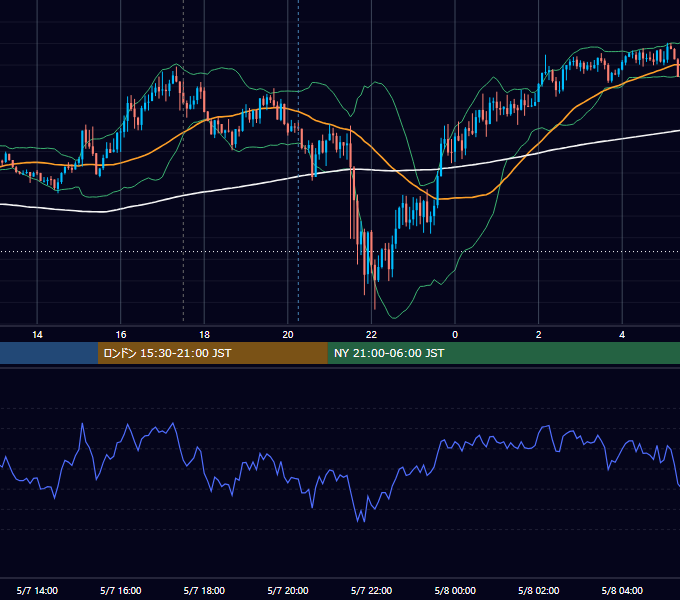Click the 5/7 22:00 time label
The image size is (680, 600).
(x=372, y=590)
